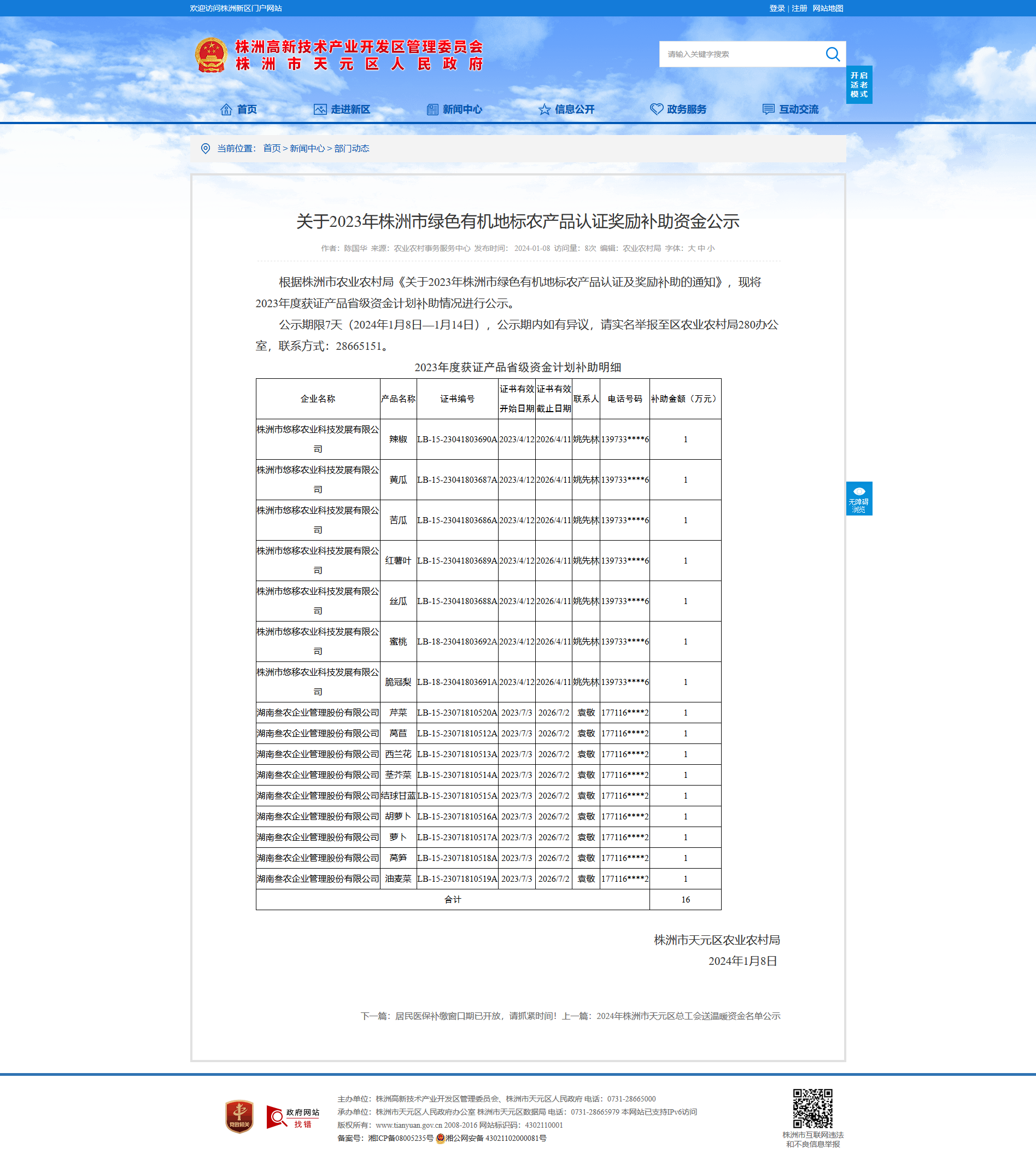This screenshot has width=1036, height=1160.
Task: Click certificate number LB-18-23041803692A
Action: (457, 641)
